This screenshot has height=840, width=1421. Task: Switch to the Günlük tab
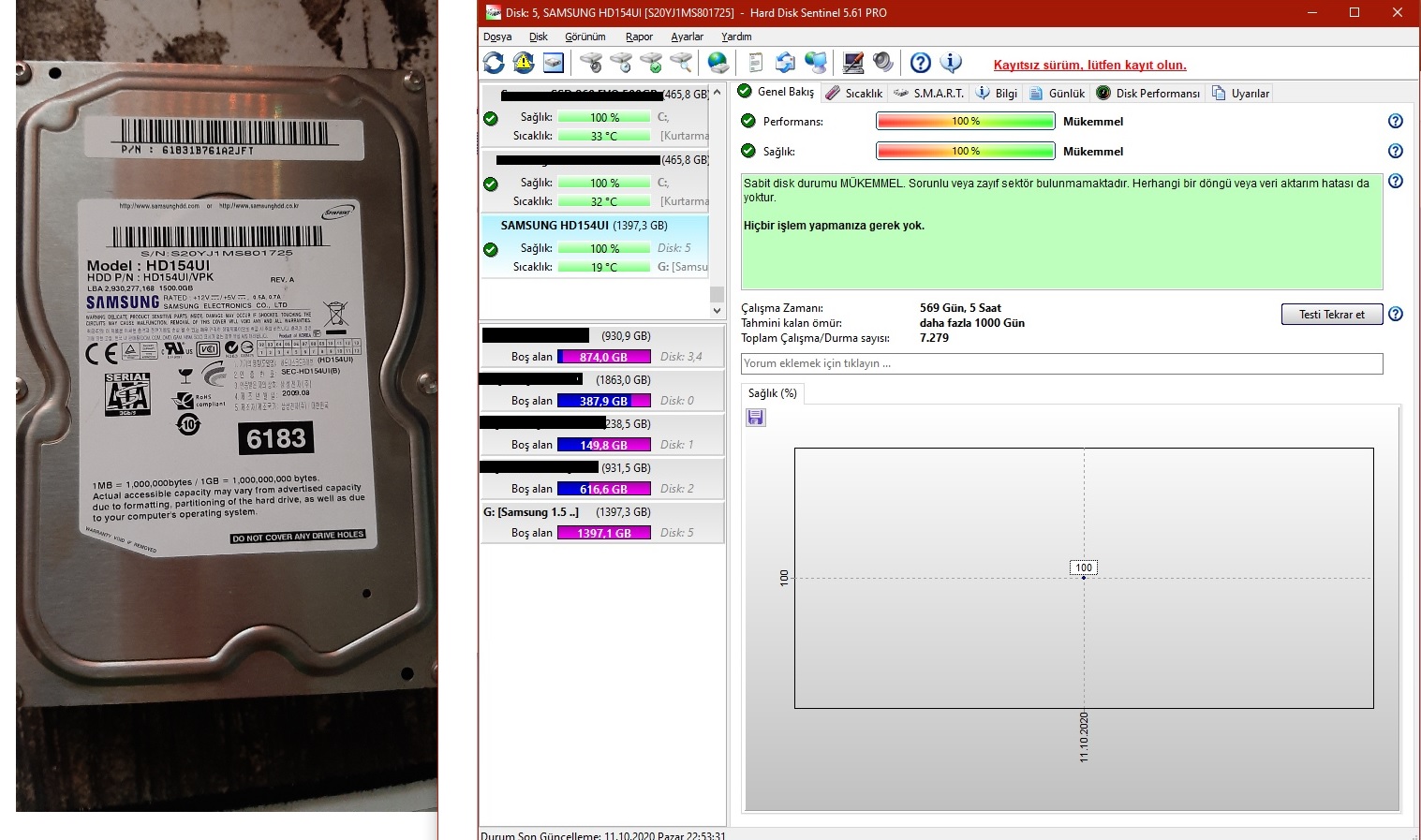tap(1058, 93)
